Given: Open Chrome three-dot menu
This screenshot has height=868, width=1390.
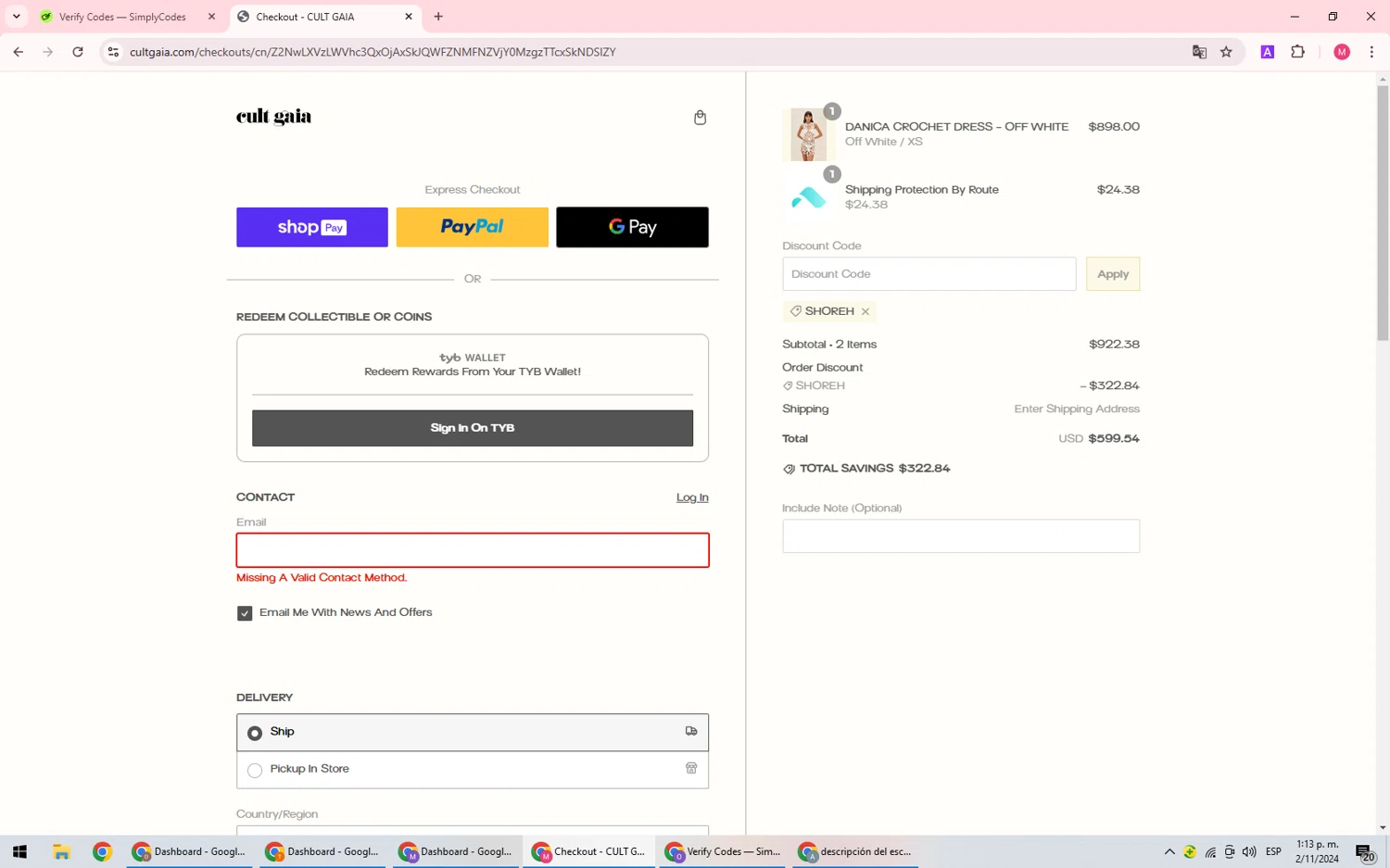Looking at the screenshot, I should point(1371,52).
